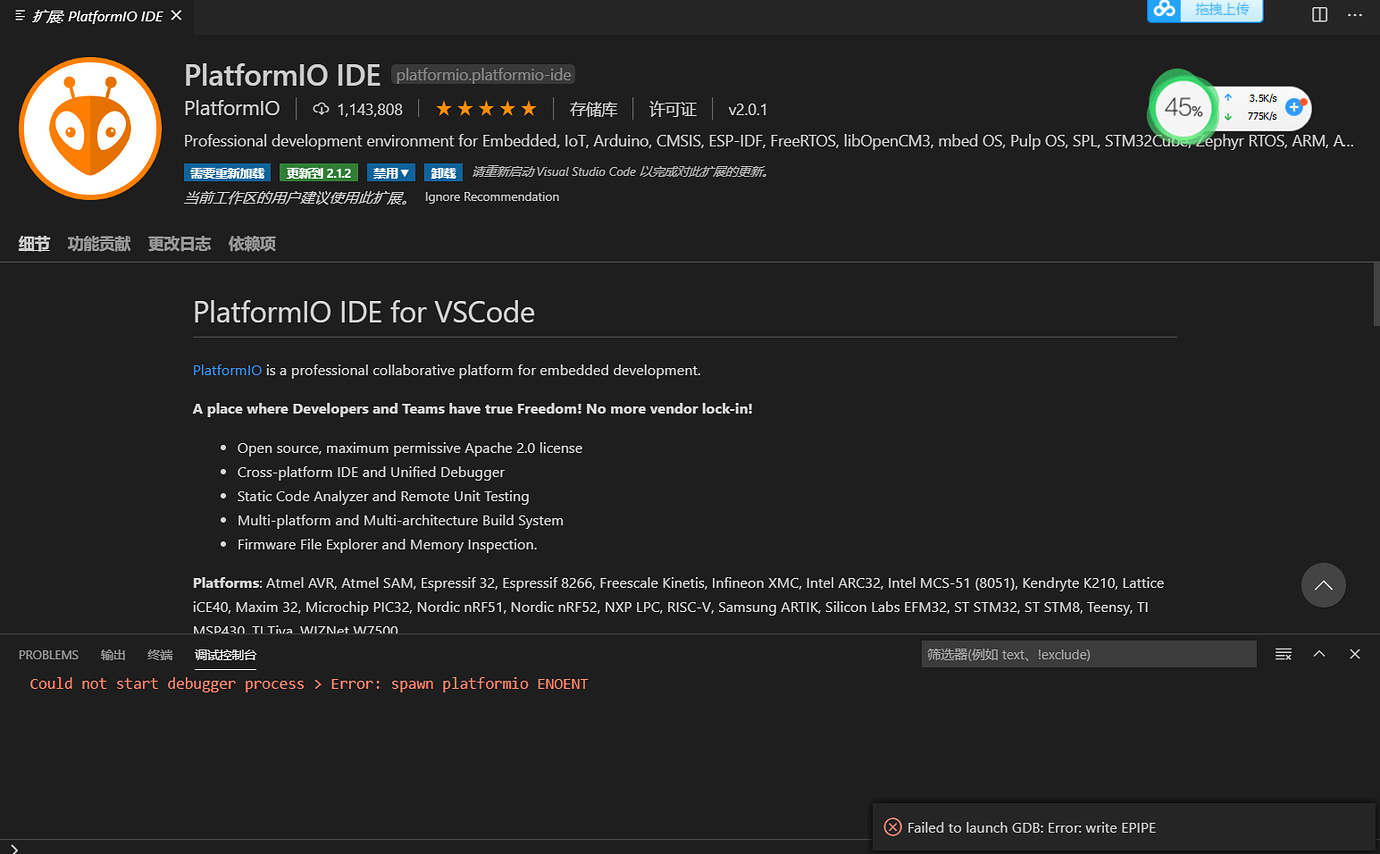Click the five-star rating
1380x854 pixels.
pyautogui.click(x=486, y=109)
